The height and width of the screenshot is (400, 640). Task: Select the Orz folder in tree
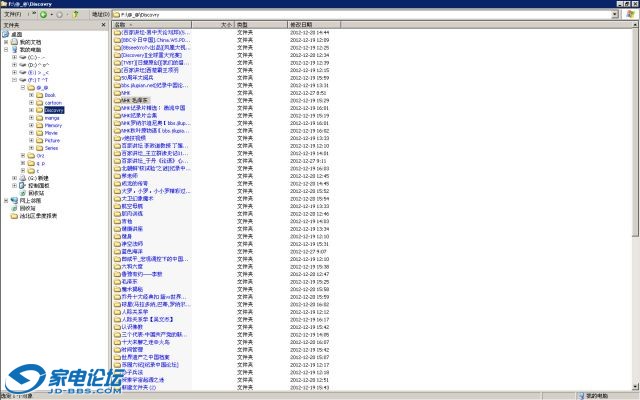[40, 156]
